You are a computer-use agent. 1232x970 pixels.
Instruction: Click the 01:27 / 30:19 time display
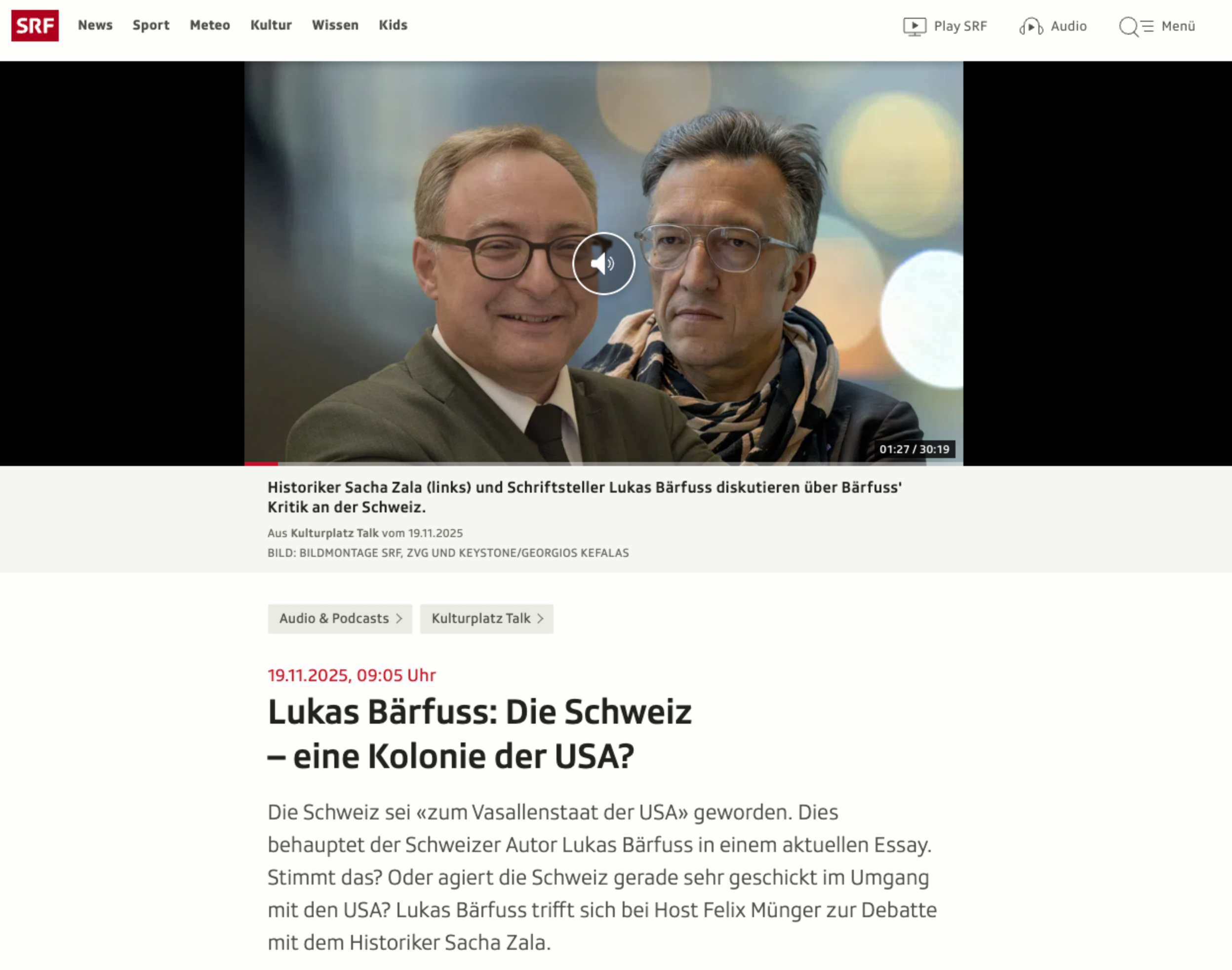pyautogui.click(x=914, y=449)
